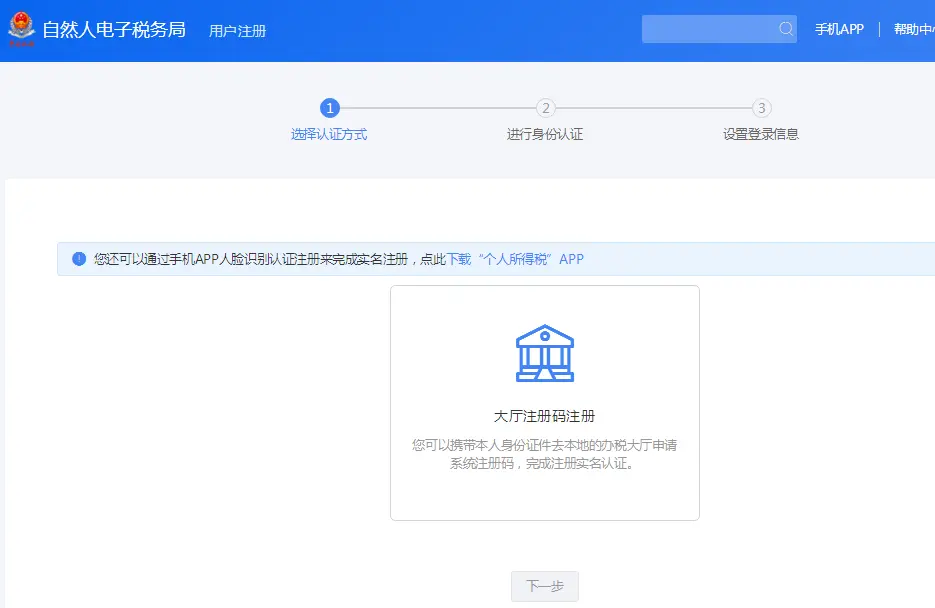Click the search magnifier icon
Image resolution: width=935 pixels, height=608 pixels.
pos(786,29)
